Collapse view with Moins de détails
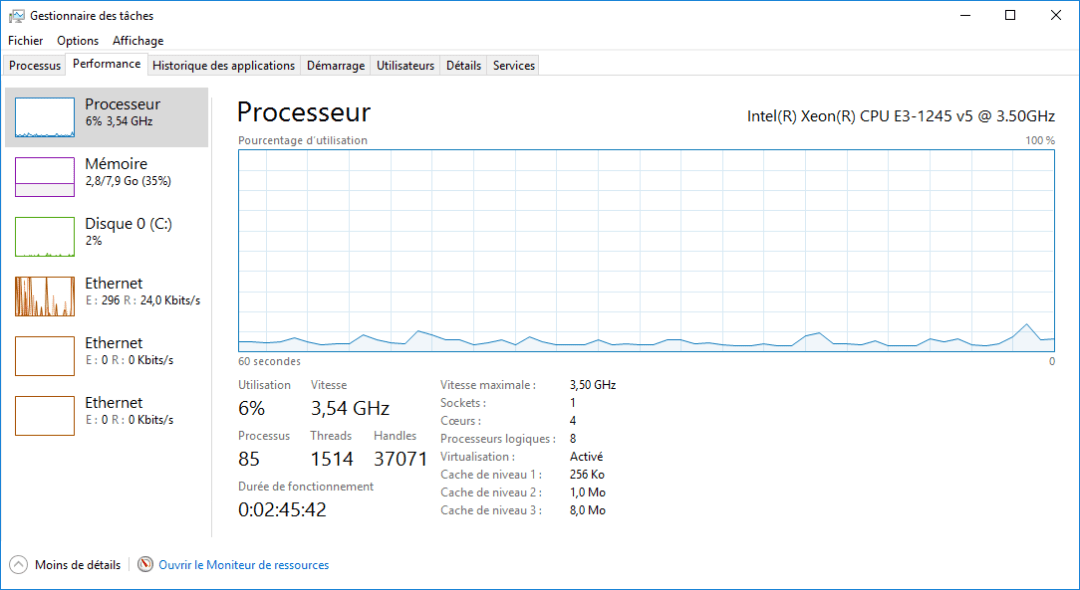This screenshot has width=1080, height=590. [x=77, y=565]
